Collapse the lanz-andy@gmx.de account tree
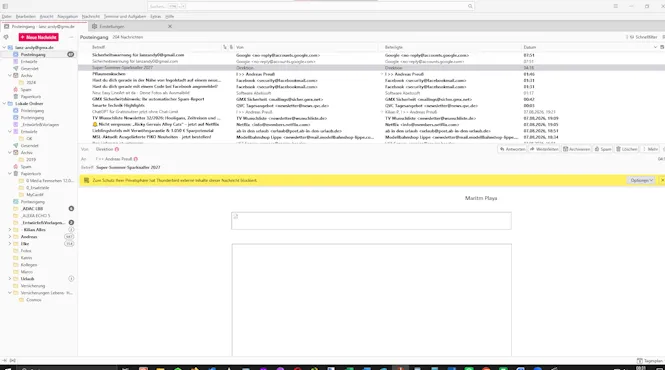The image size is (665, 370). pos(5,48)
